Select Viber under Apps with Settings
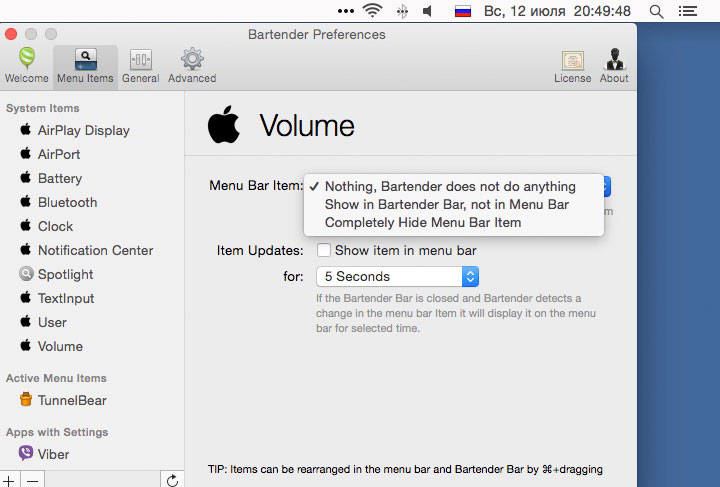Screen dimensions: 720x487 [x=44, y=454]
